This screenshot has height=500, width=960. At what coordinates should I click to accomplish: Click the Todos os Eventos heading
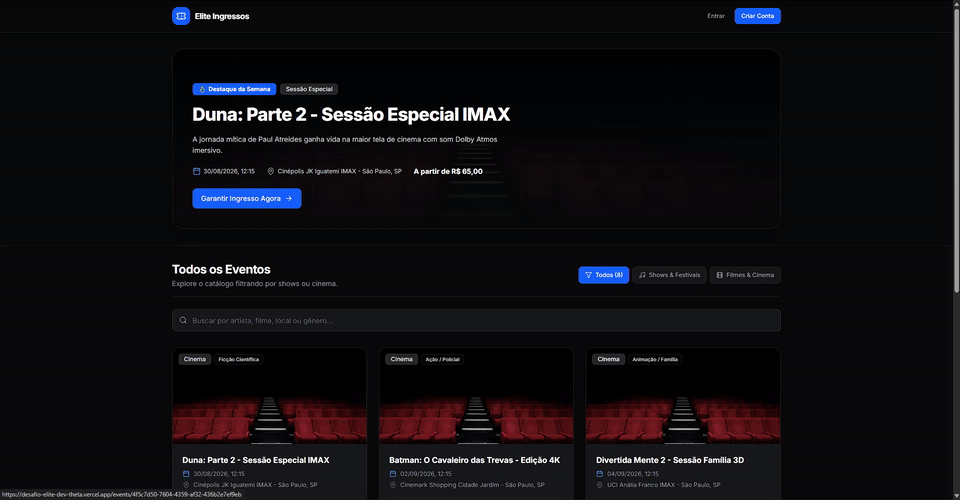pos(221,269)
